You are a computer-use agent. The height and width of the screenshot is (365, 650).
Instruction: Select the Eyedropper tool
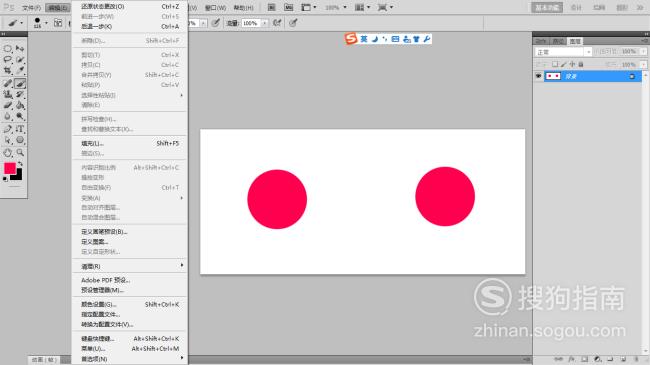(20, 71)
